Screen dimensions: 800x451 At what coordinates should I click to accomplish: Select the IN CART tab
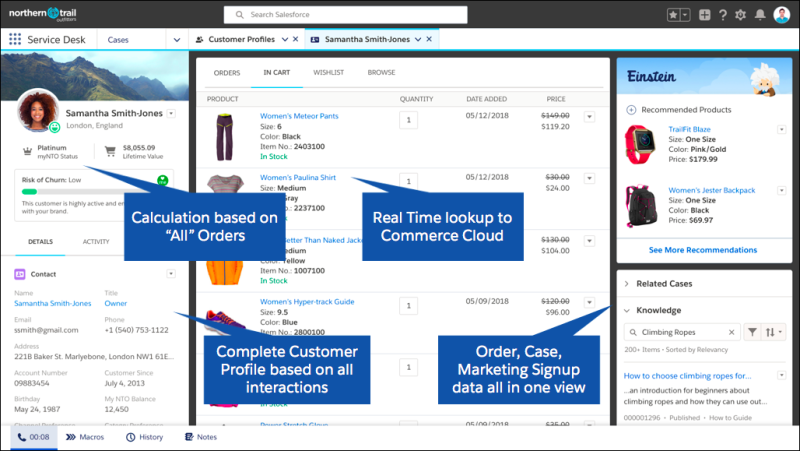[x=277, y=72]
